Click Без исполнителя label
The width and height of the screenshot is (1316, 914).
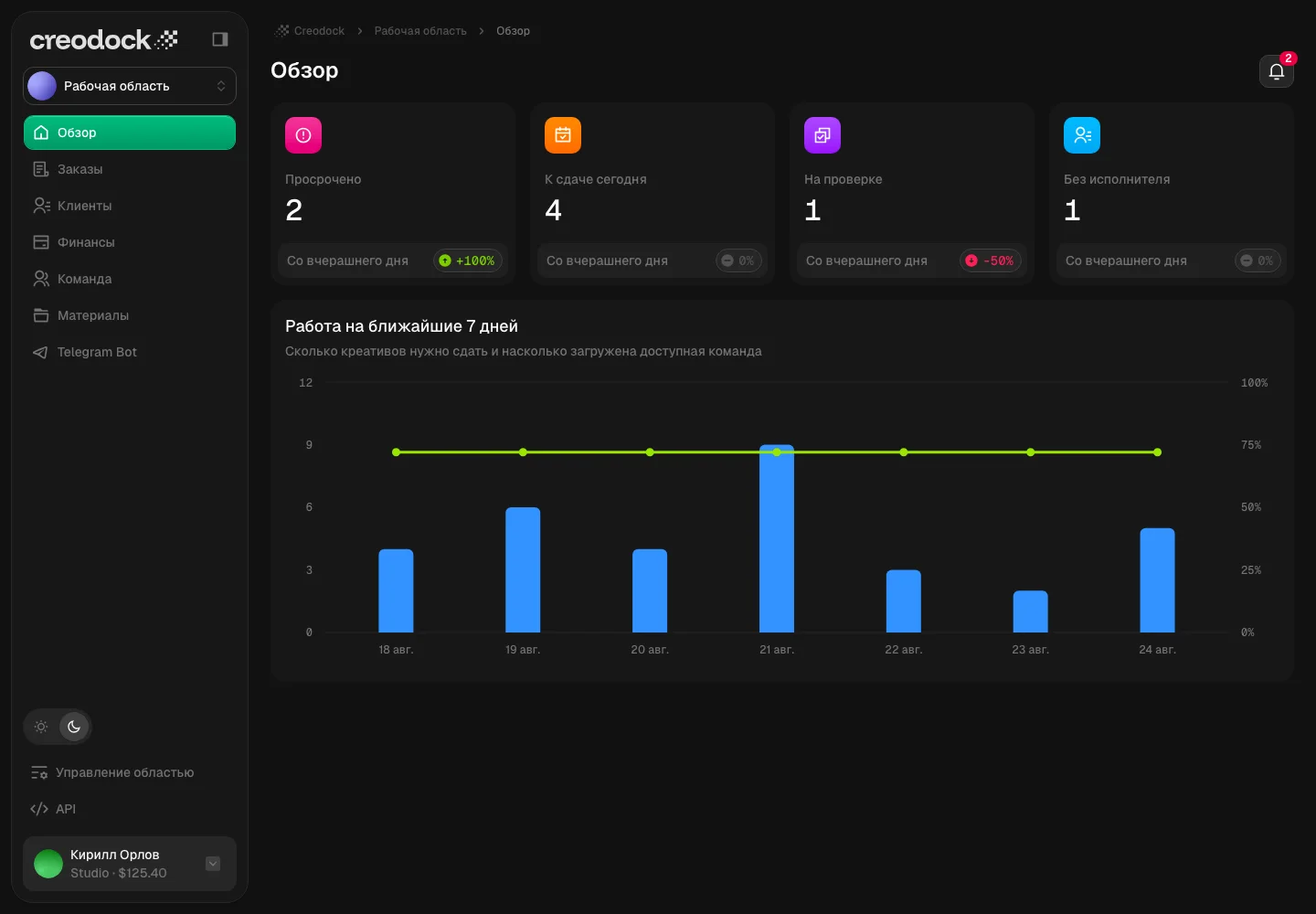pos(1117,179)
